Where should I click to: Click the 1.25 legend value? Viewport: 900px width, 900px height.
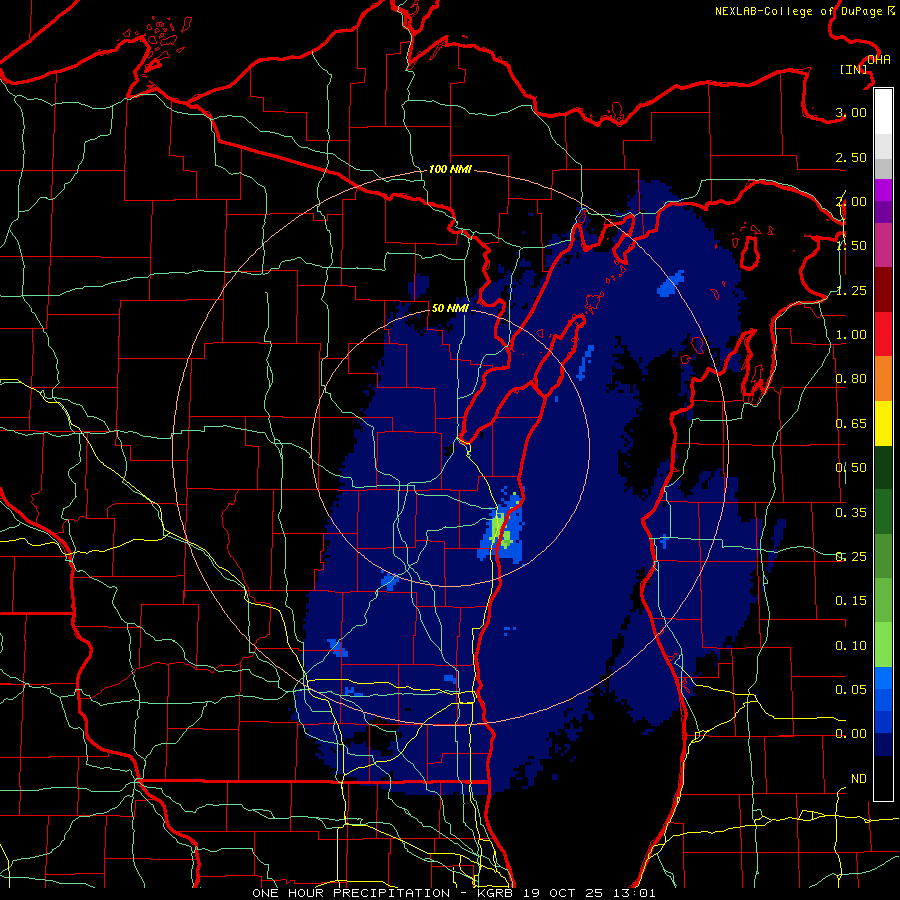(x=851, y=290)
